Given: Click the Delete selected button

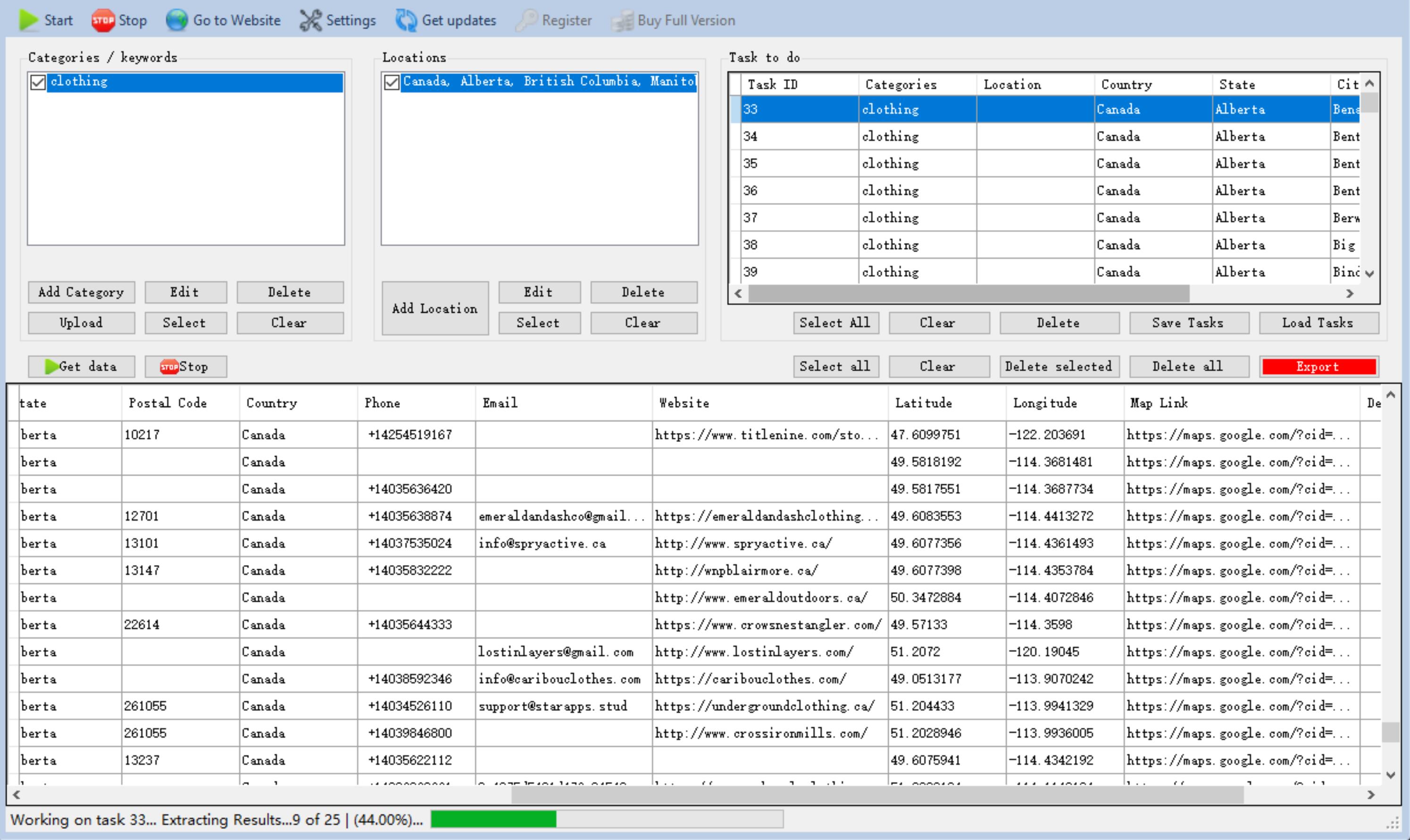Looking at the screenshot, I should pos(1059,366).
